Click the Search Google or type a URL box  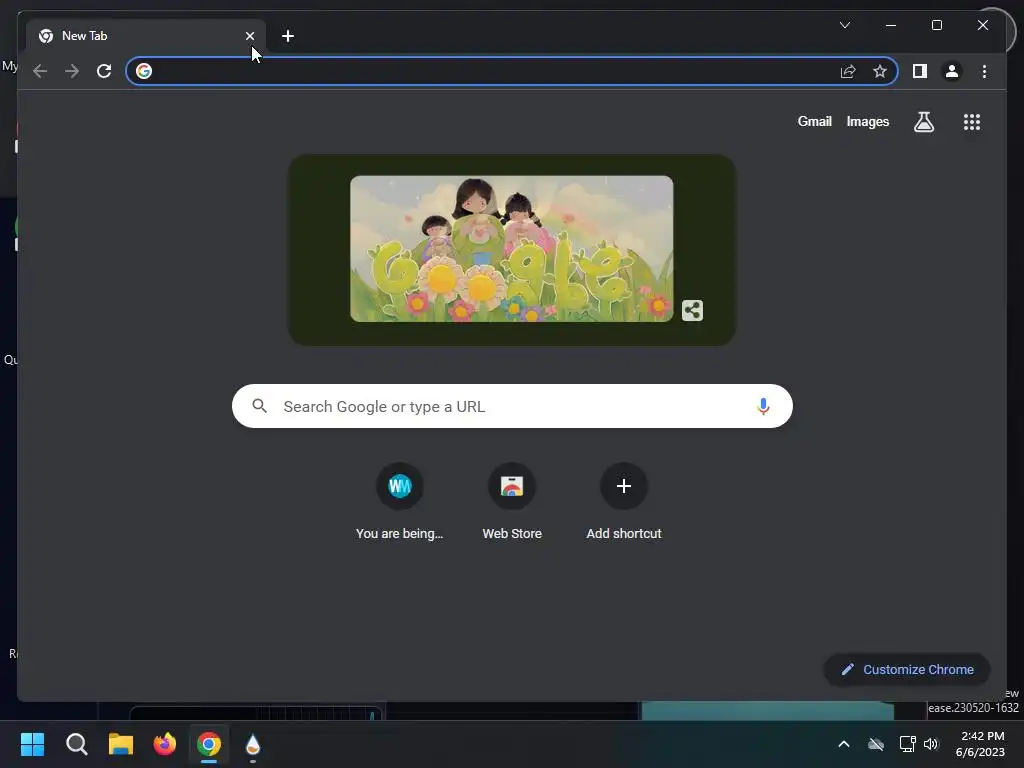coord(512,406)
